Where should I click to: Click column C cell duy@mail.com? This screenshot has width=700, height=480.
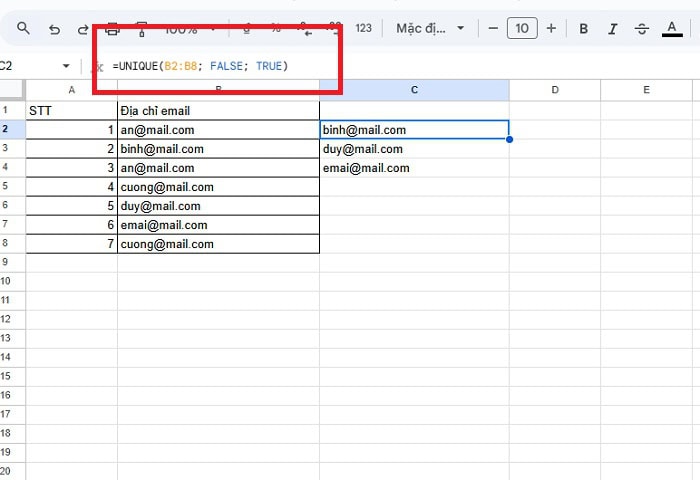click(x=414, y=149)
